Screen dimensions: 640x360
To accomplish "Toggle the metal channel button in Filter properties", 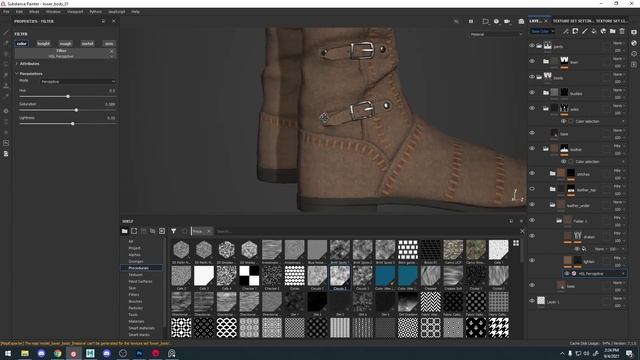I will (x=87, y=44).
